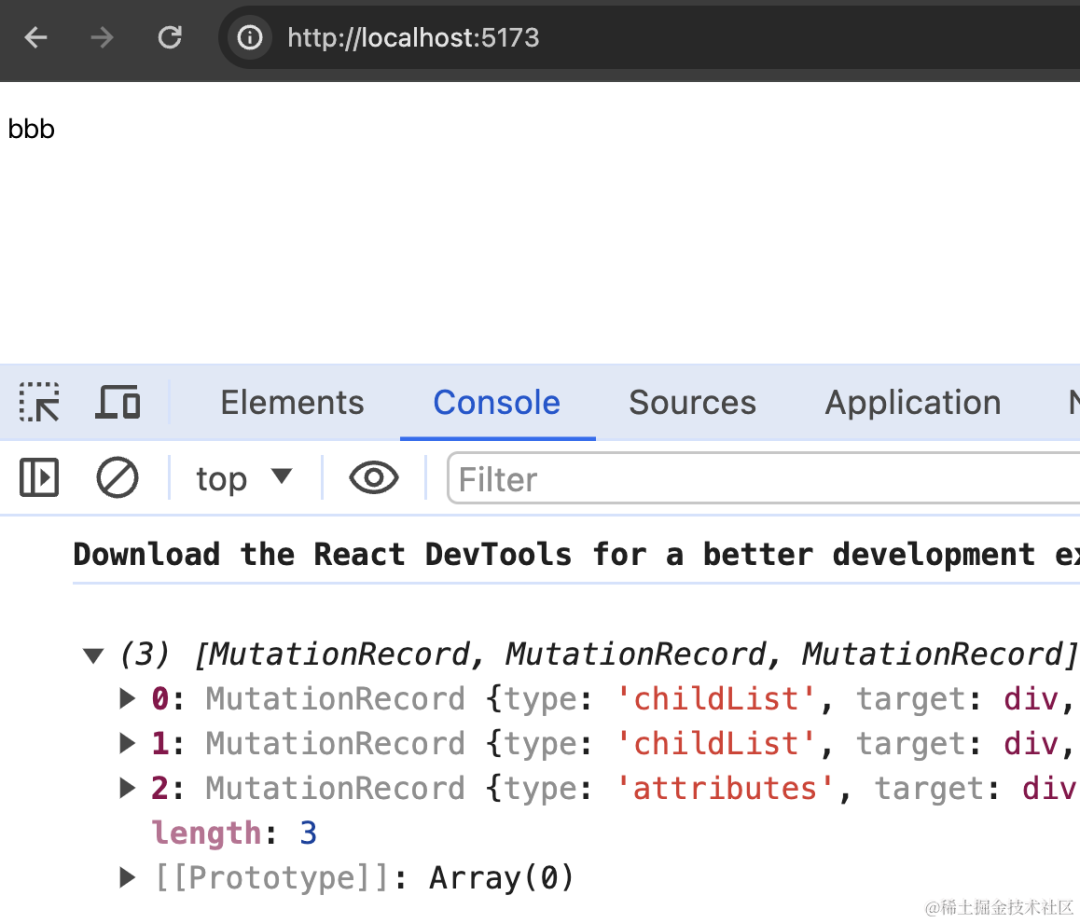
Task: Collapse the (3) MutationRecord array
Action: 93,655
